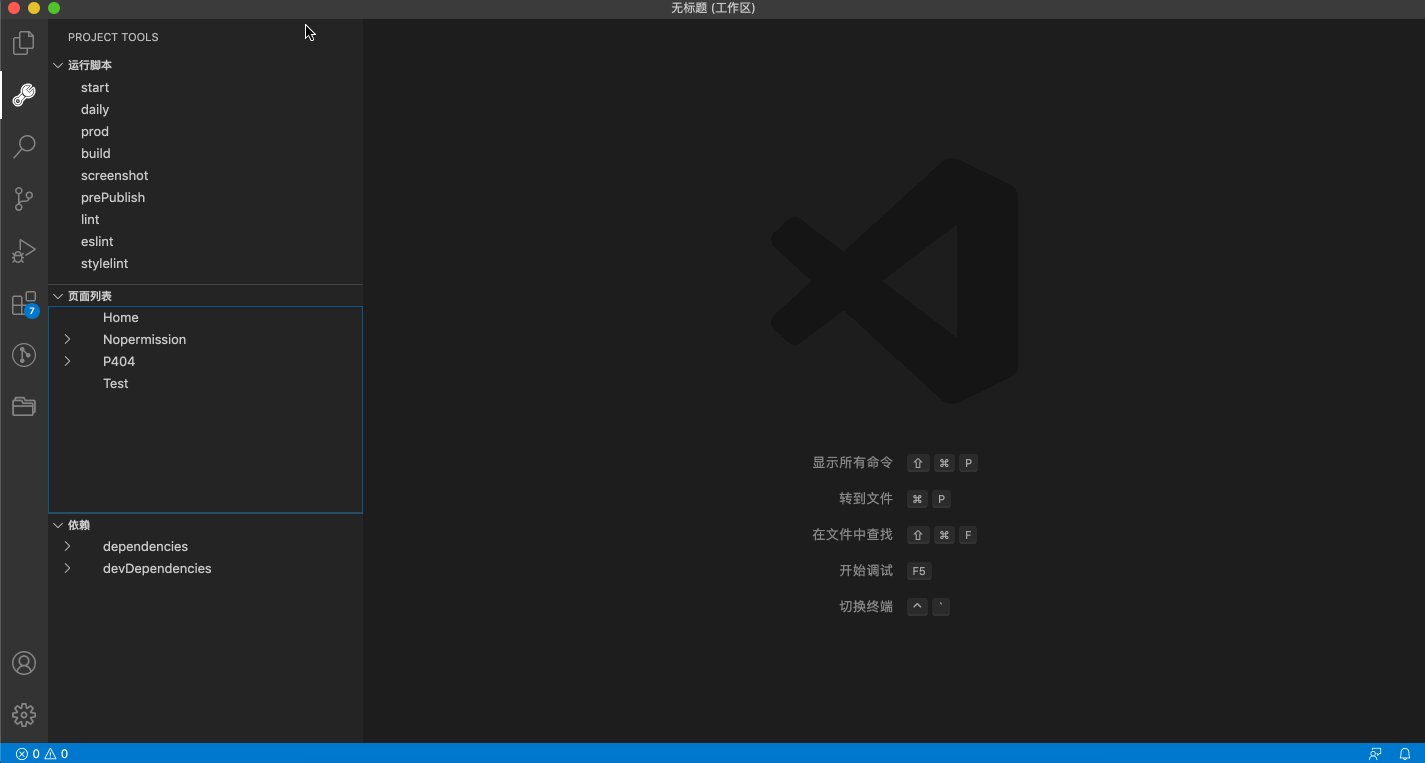1425x763 pixels.
Task: Open the Extensions view with badge 7
Action: (x=24, y=303)
